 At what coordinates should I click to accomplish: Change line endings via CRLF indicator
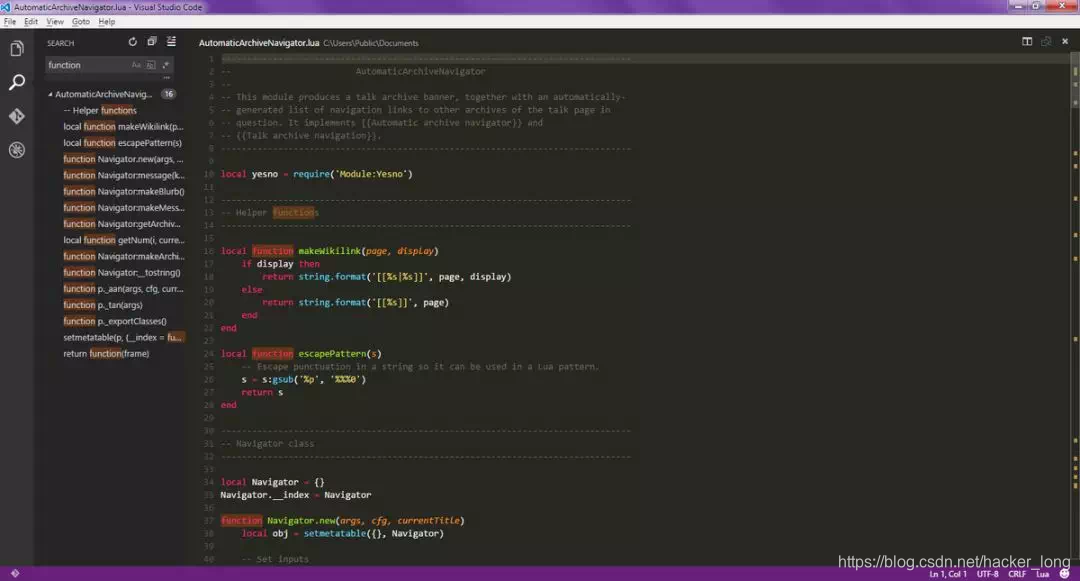[1017, 574]
